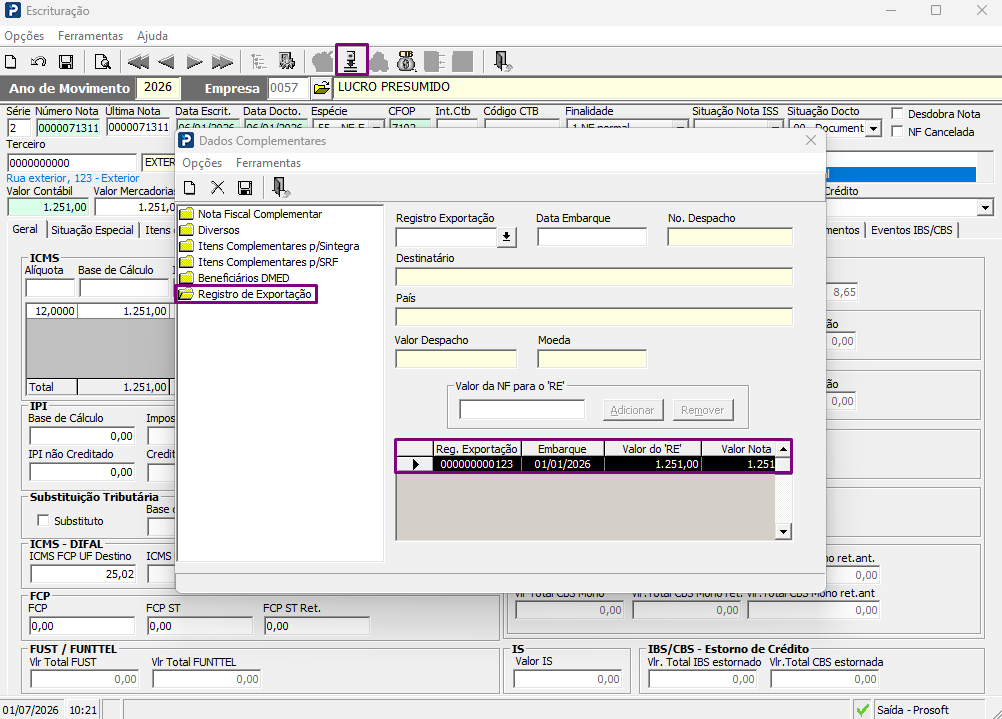Image resolution: width=1002 pixels, height=719 pixels.
Task: Click the money bag CIB icon
Action: (406, 61)
